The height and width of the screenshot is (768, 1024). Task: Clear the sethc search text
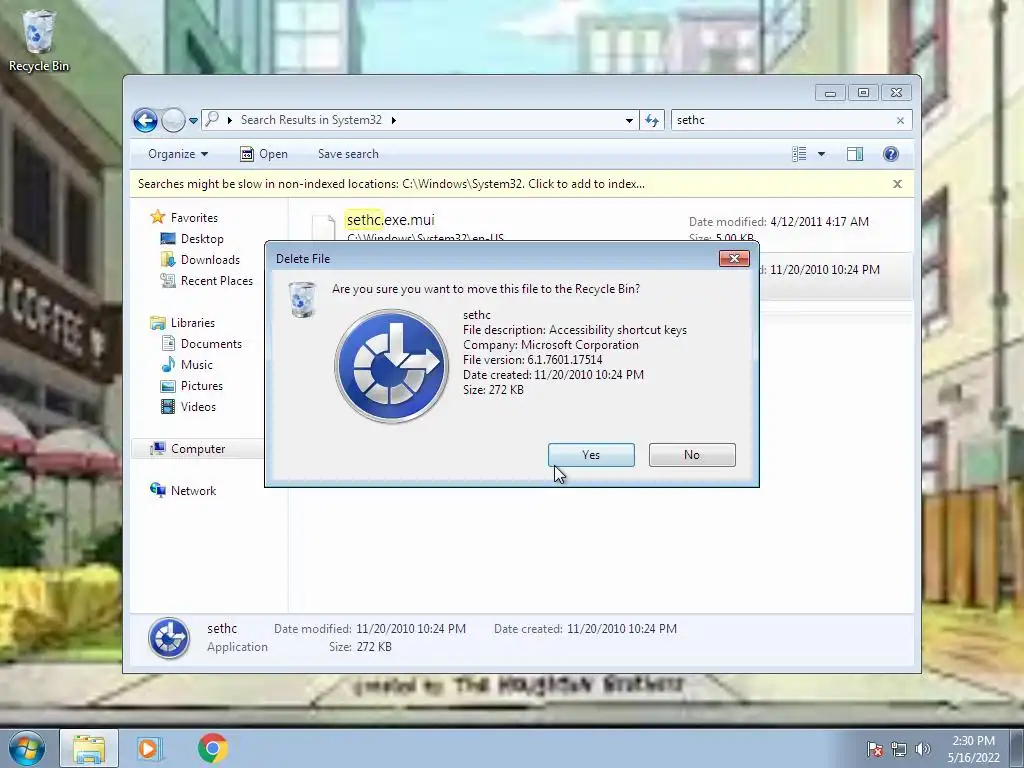click(901, 120)
